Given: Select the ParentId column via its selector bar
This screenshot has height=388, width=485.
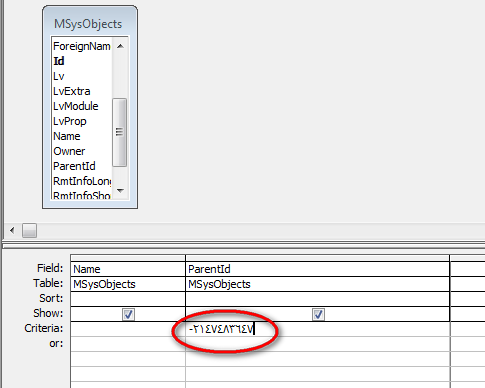Looking at the screenshot, I should (x=317, y=258).
